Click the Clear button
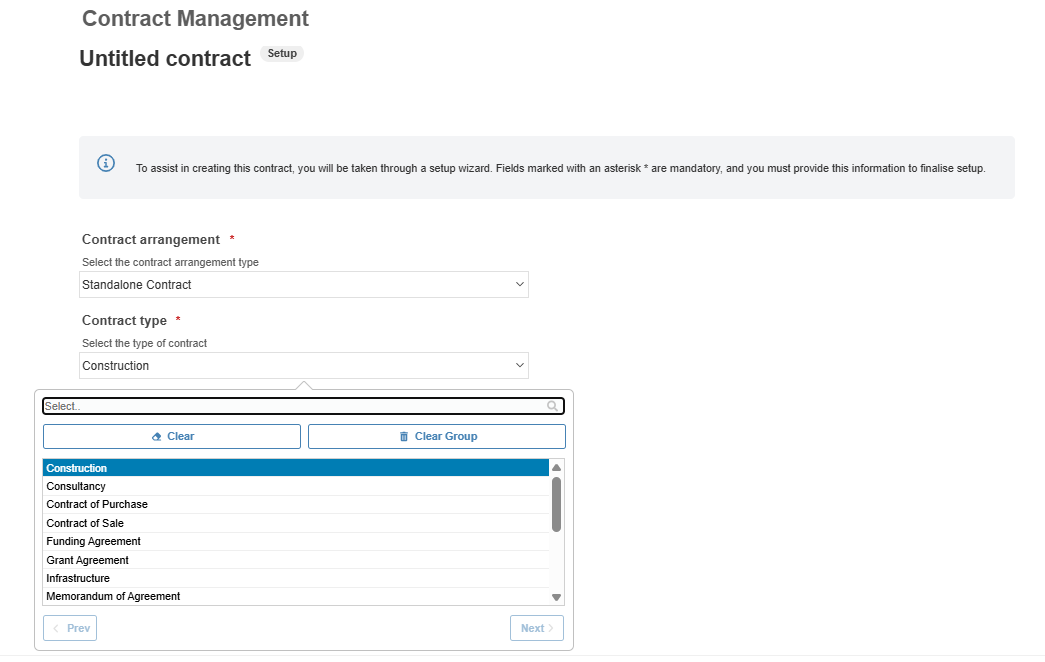This screenshot has height=662, width=1045. pyautogui.click(x=172, y=437)
